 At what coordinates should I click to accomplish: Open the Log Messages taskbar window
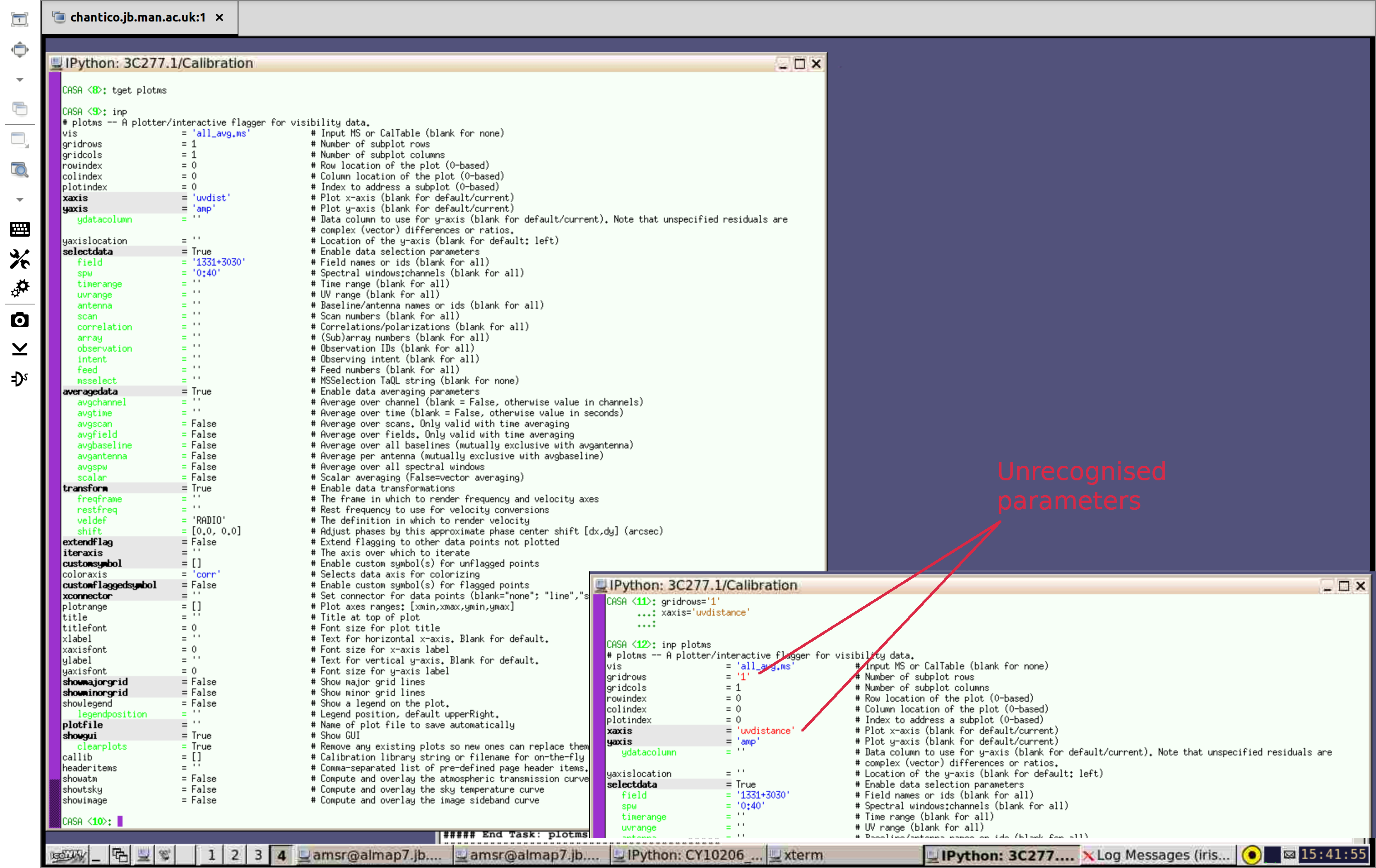point(1156,855)
